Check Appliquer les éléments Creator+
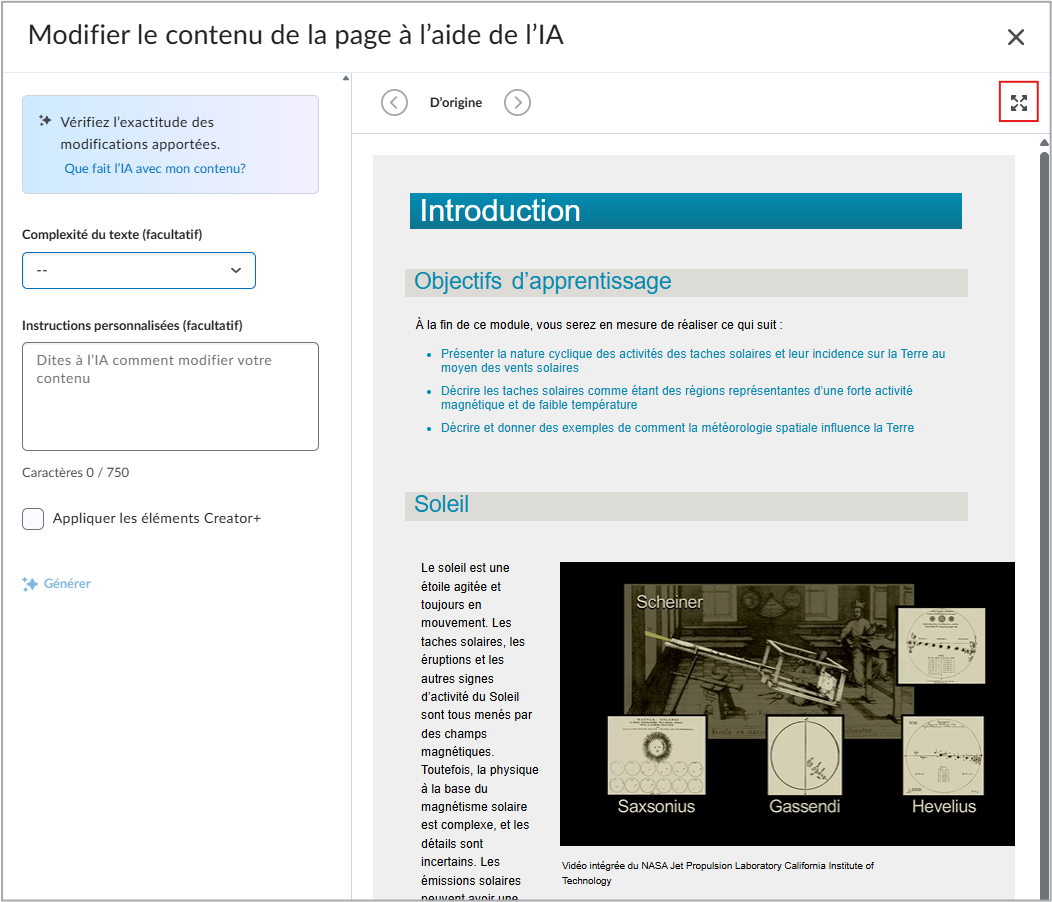The image size is (1052, 902). tap(33, 519)
